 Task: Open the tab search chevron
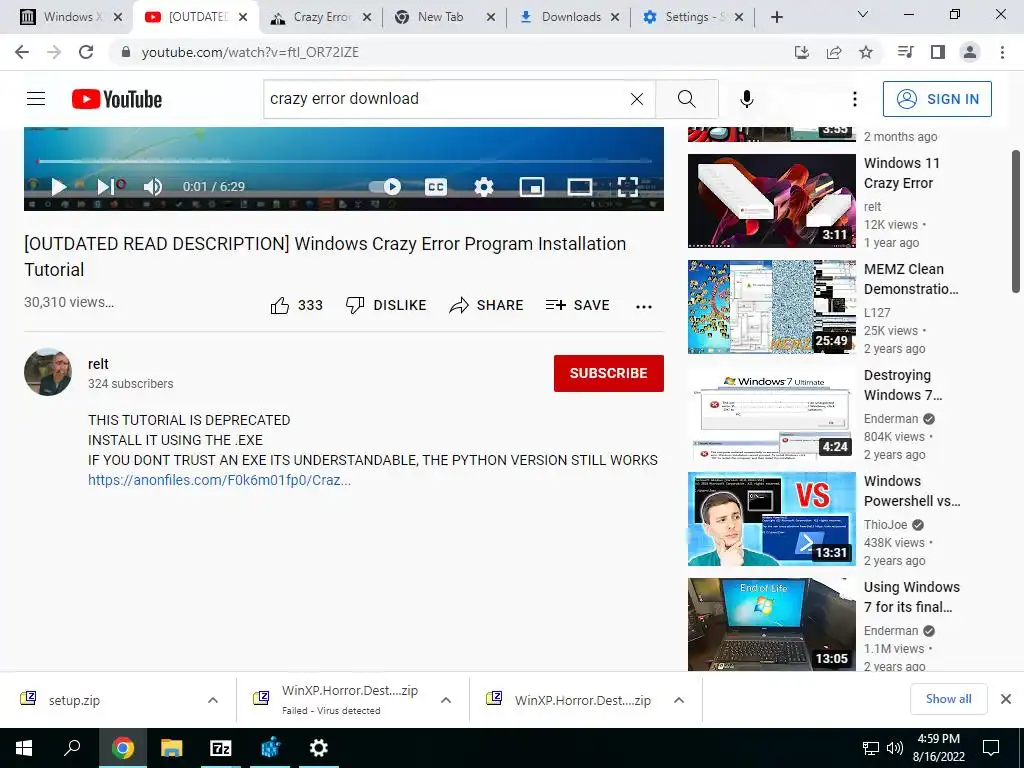point(863,14)
